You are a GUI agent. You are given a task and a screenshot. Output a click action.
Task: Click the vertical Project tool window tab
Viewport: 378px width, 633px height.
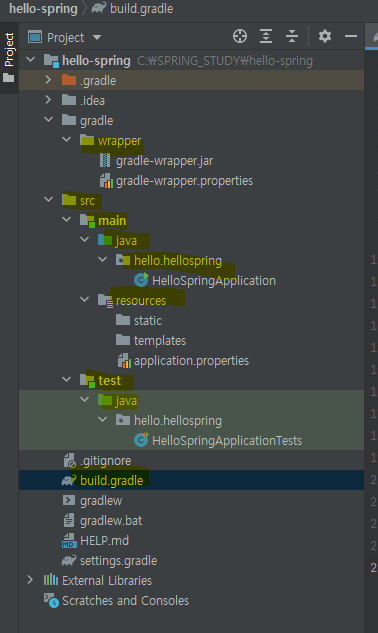click(9, 57)
